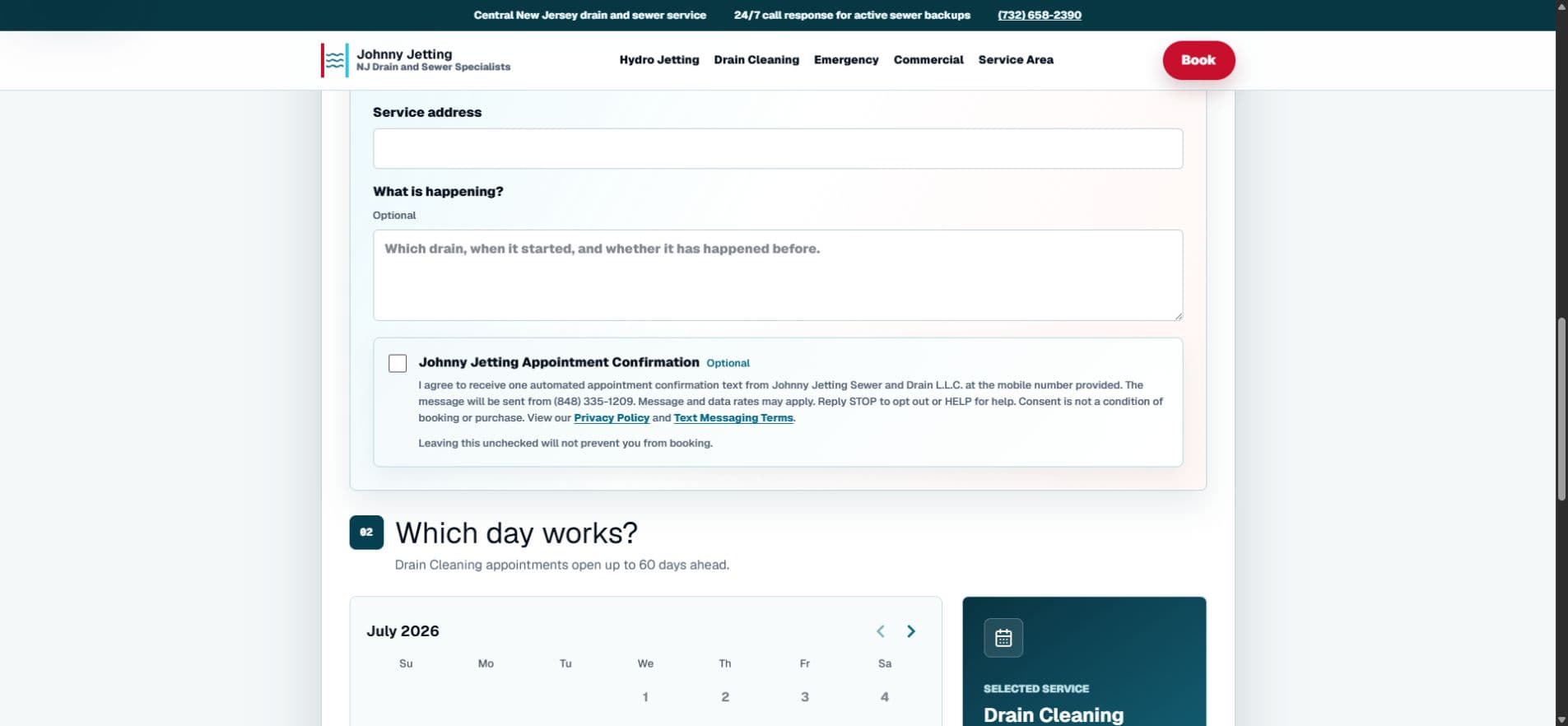Click the page vertical scrollbar thumb
Viewport: 1568px width, 726px height.
pos(1561,408)
